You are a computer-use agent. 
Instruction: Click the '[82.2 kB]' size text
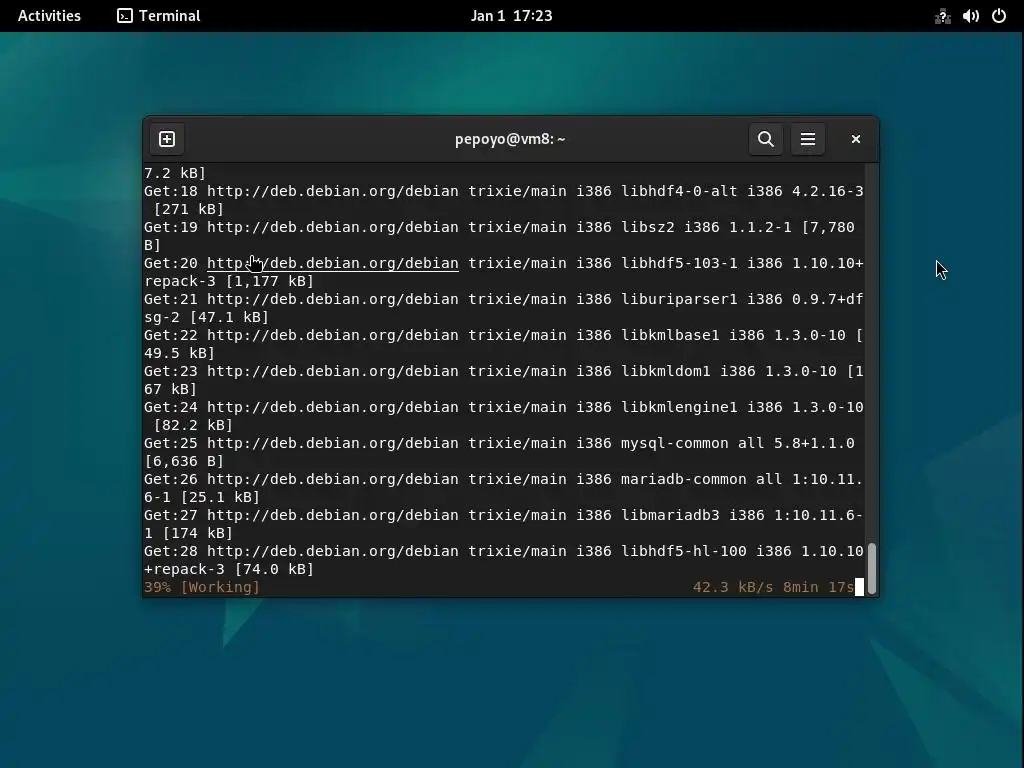[193, 425]
